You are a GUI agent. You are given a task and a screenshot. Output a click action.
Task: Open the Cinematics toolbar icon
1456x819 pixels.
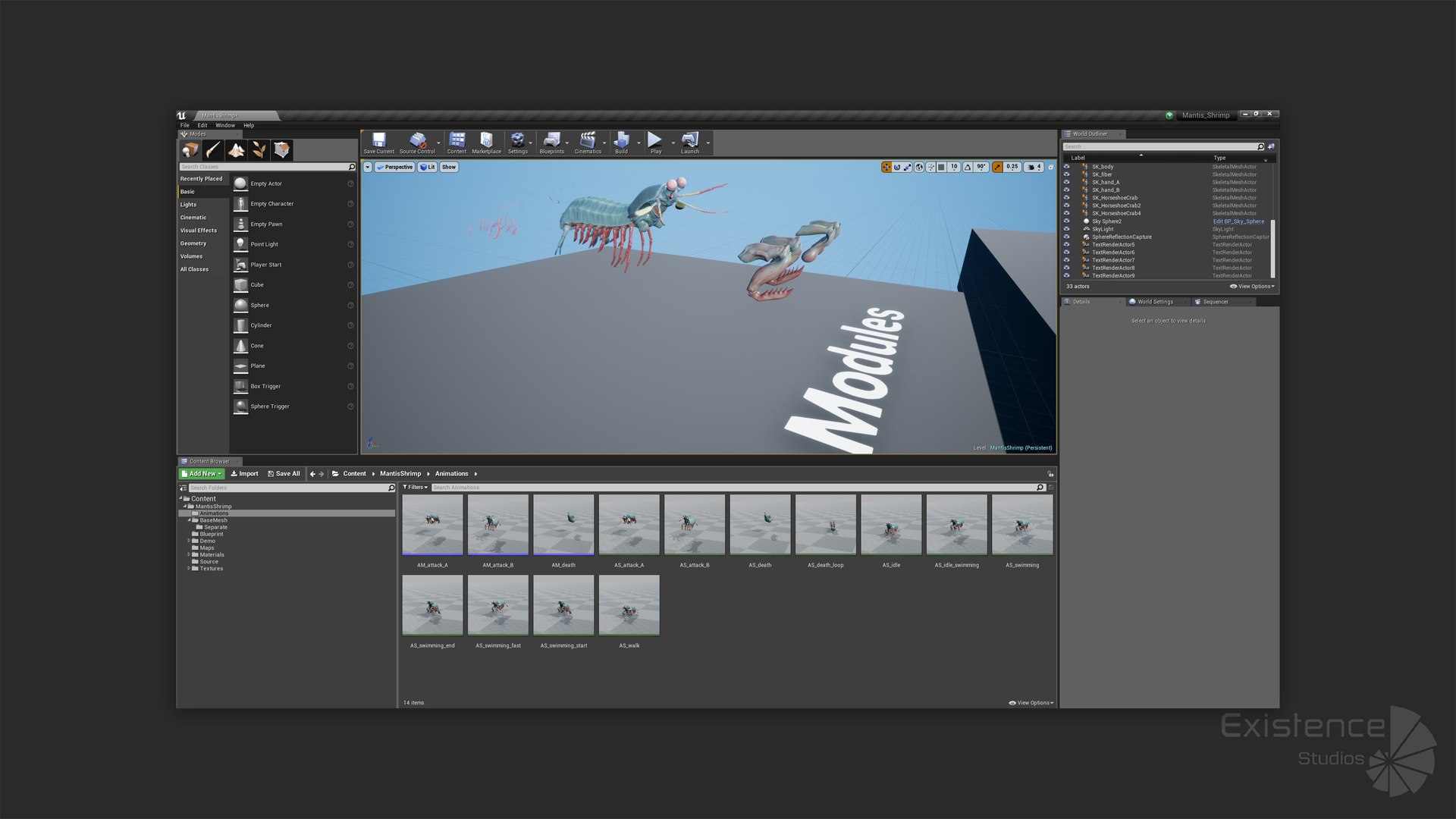coord(588,143)
